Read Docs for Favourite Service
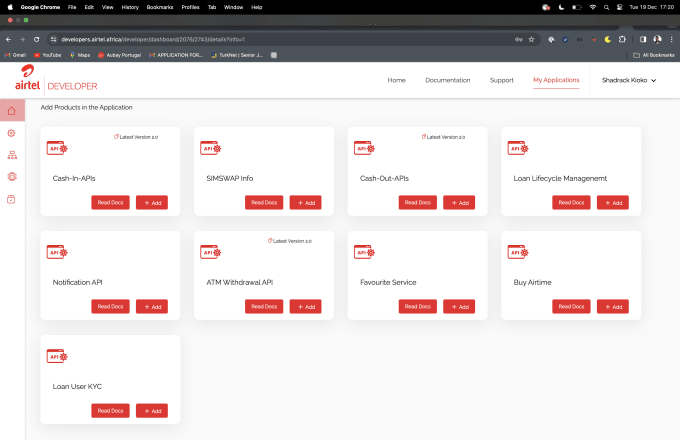Viewport: 680px width, 440px height. (x=418, y=306)
